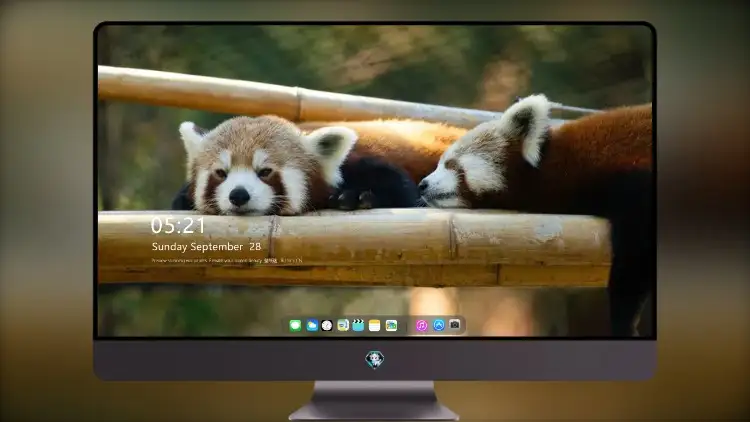The image size is (750, 422).
Task: Open the Camera app in the dock
Action: click(455, 325)
